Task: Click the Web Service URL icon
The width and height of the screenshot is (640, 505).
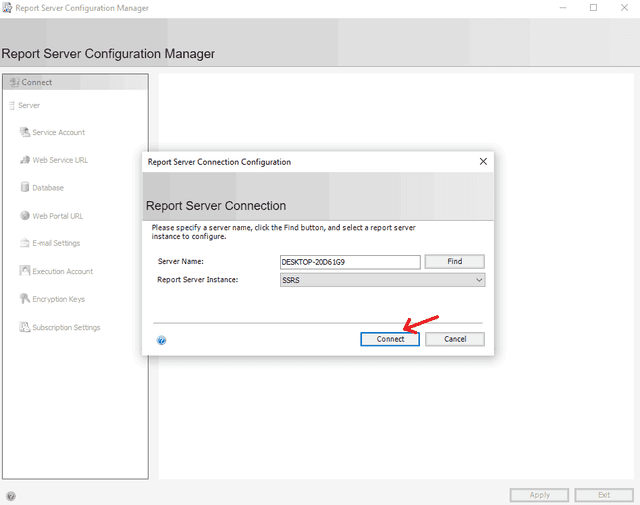Action: pos(25,160)
